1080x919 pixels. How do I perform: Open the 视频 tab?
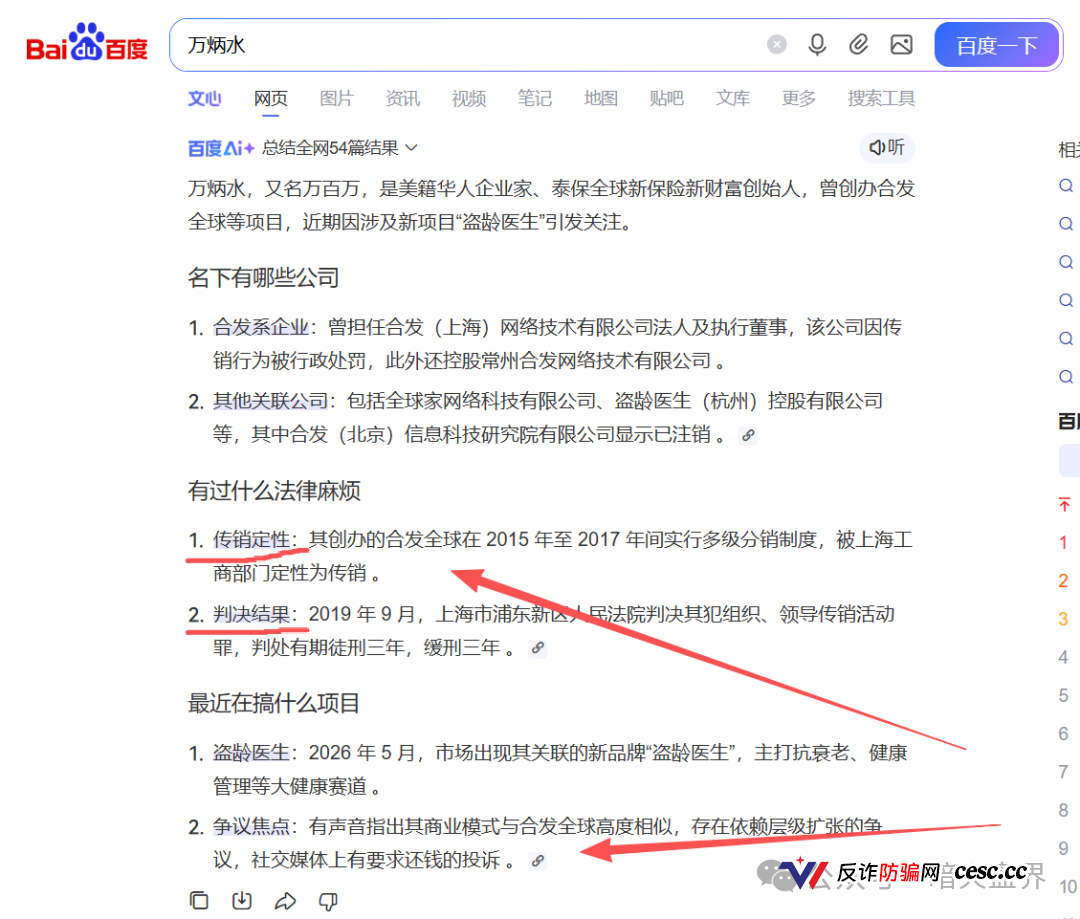pos(468,99)
